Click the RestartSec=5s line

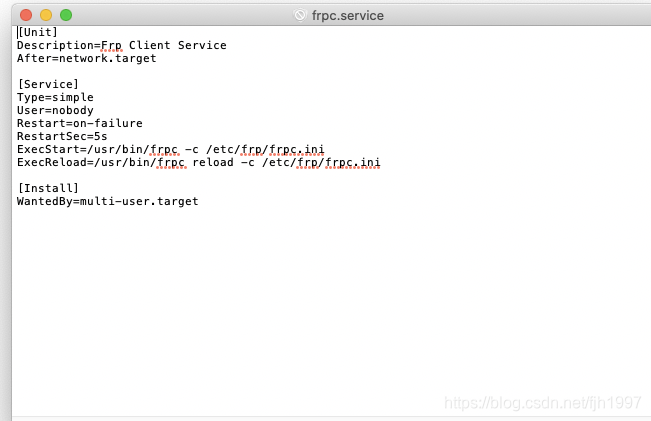[61, 136]
